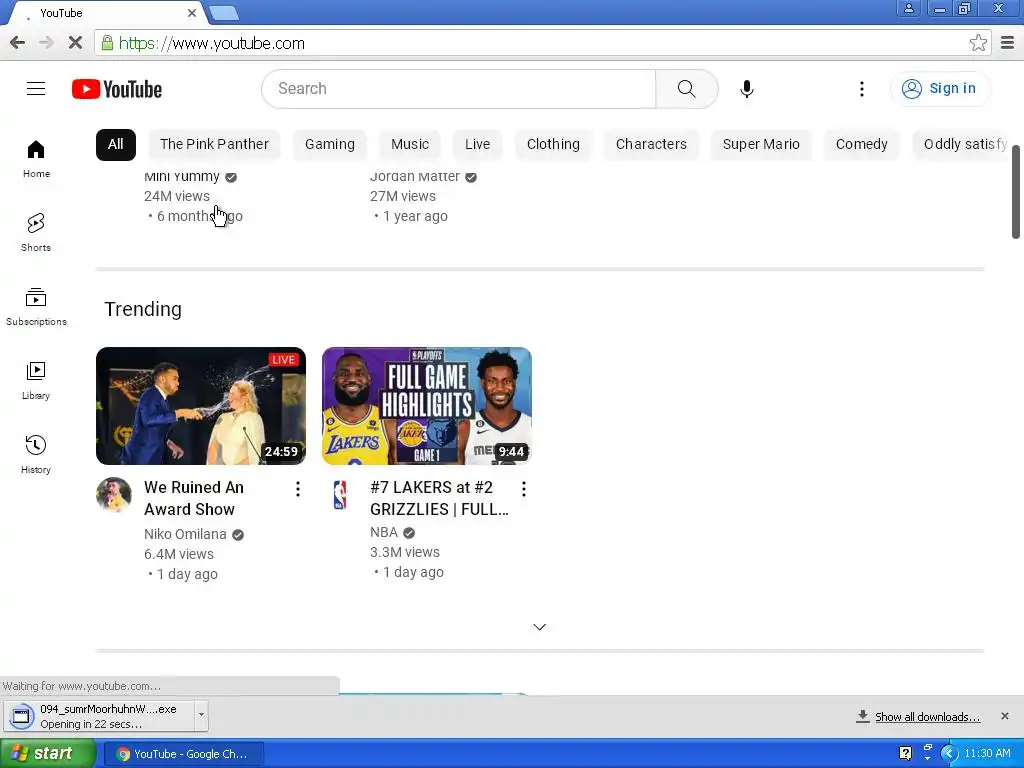This screenshot has width=1024, height=768.
Task: Click #7 LAKERS at #2 GRIZZLIES title
Action: pyautogui.click(x=439, y=498)
